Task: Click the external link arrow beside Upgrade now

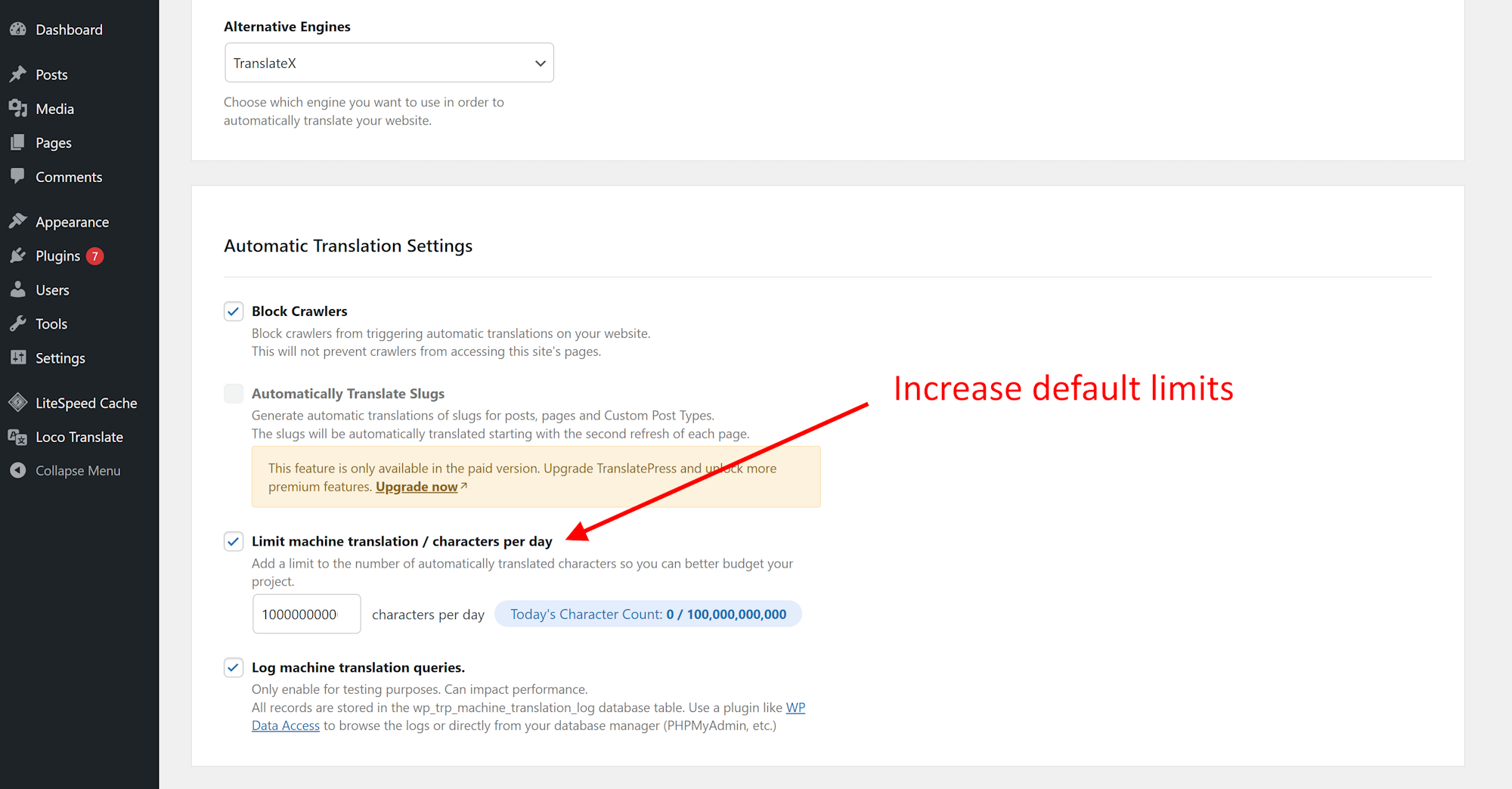Action: click(x=464, y=486)
